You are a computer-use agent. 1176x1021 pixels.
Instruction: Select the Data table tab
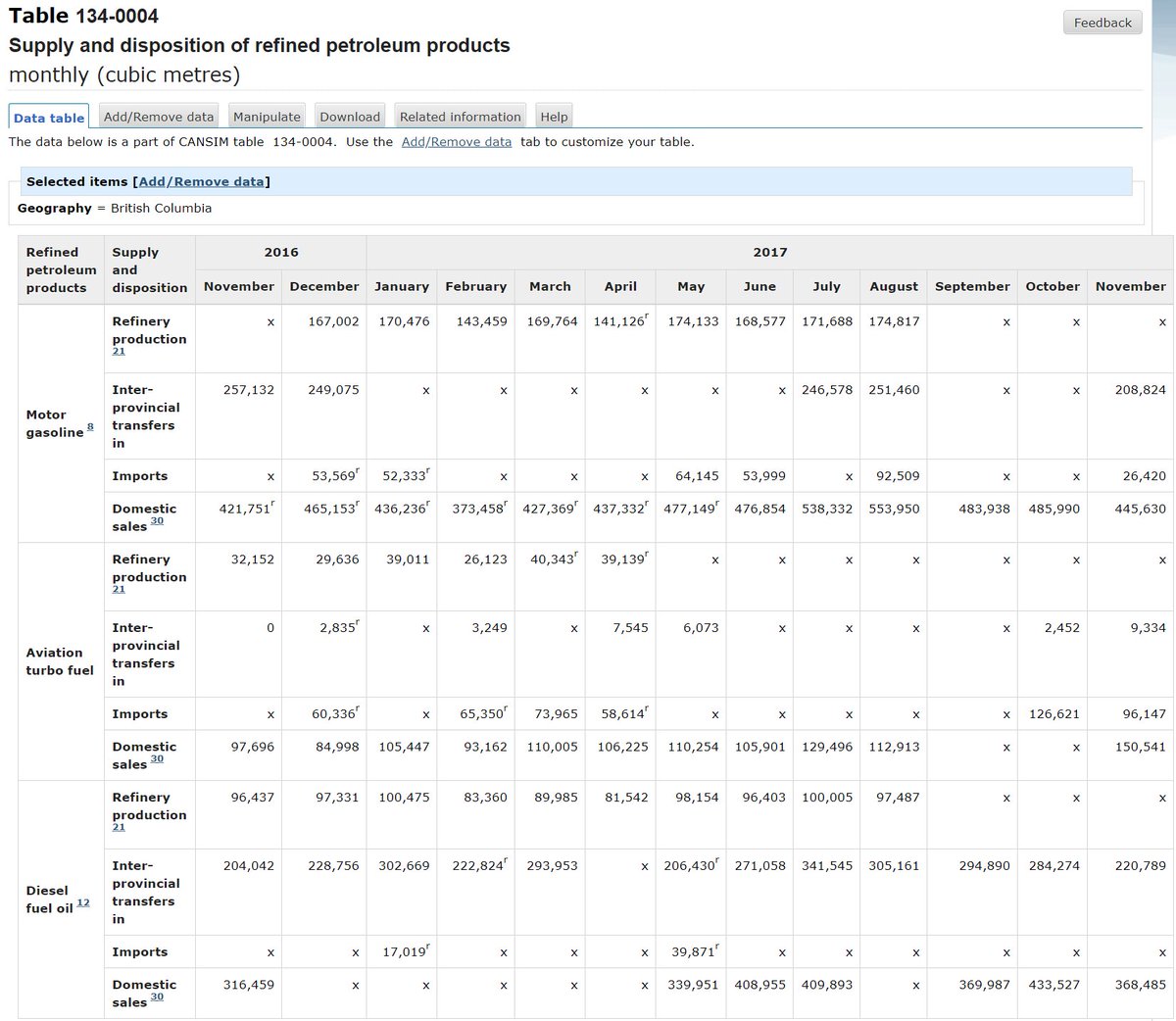48,117
